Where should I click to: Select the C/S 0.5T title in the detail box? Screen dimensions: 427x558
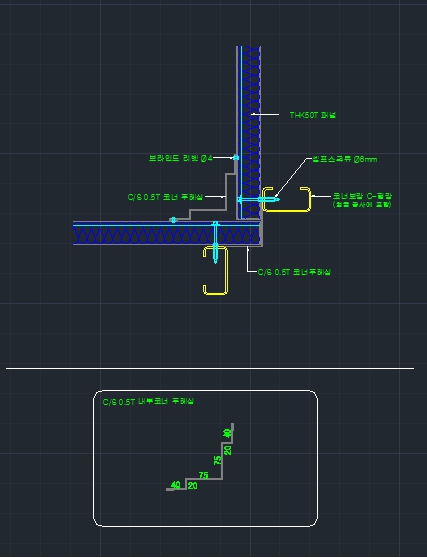148,402
